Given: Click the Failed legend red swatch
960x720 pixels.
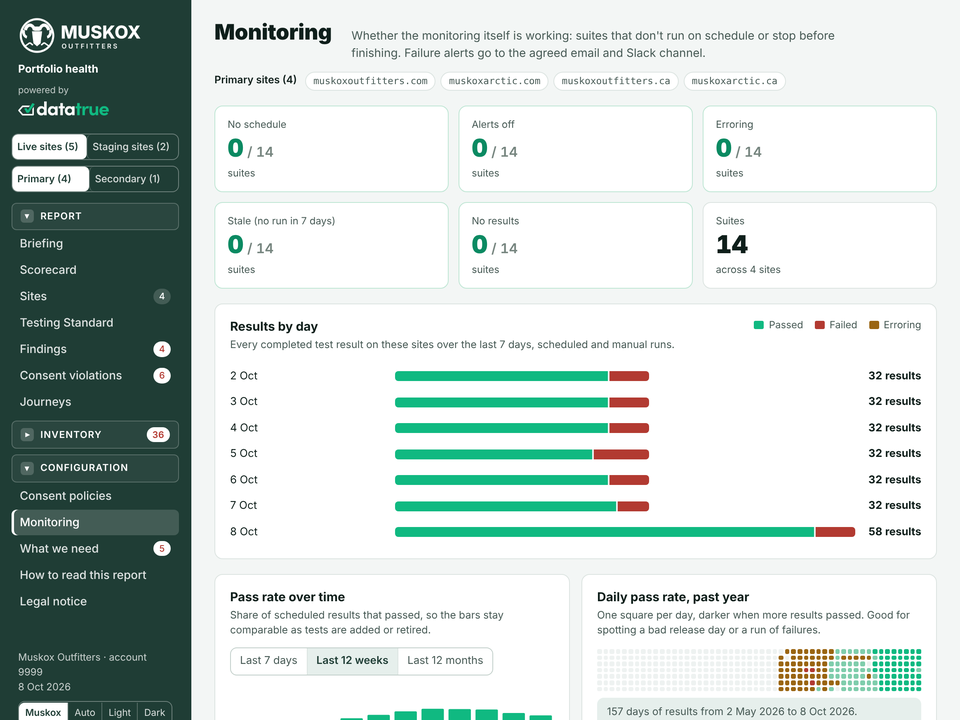Looking at the screenshot, I should [820, 325].
